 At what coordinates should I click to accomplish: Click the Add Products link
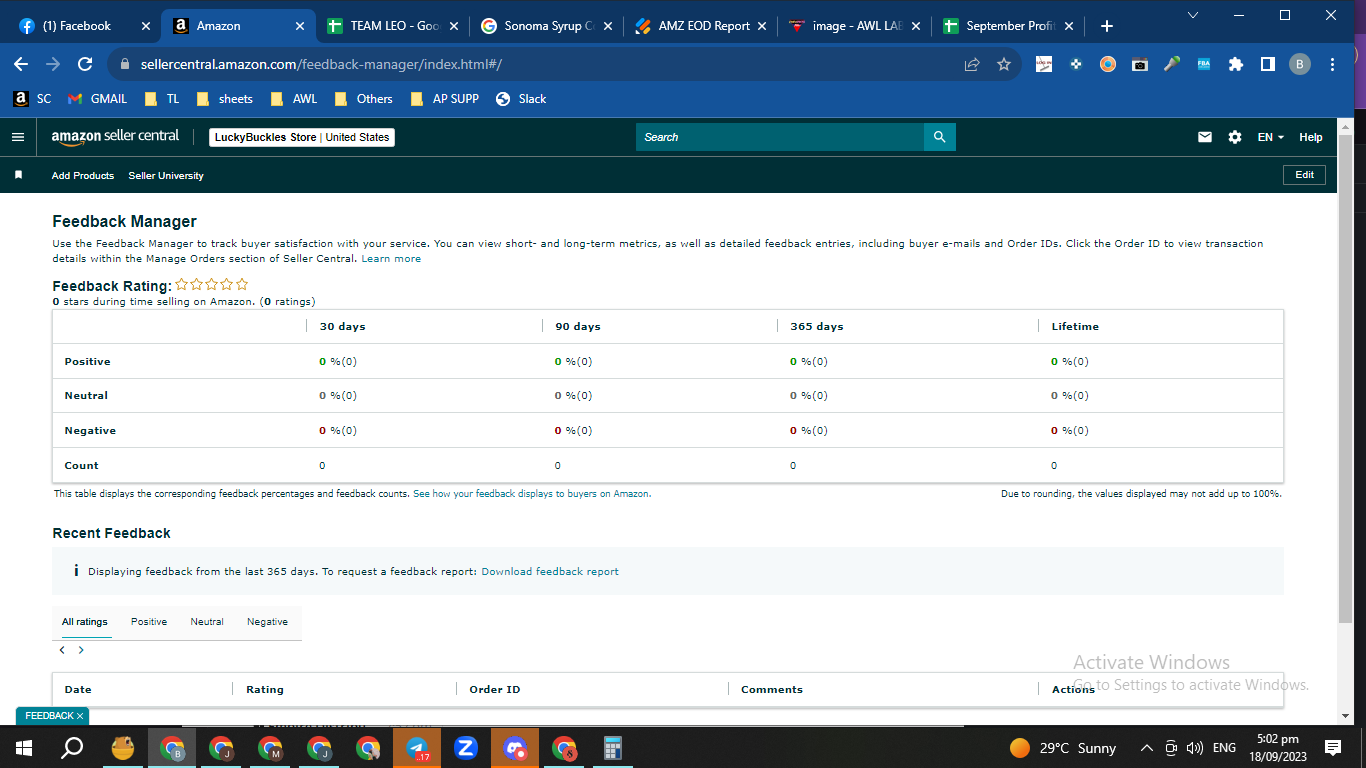(83, 175)
